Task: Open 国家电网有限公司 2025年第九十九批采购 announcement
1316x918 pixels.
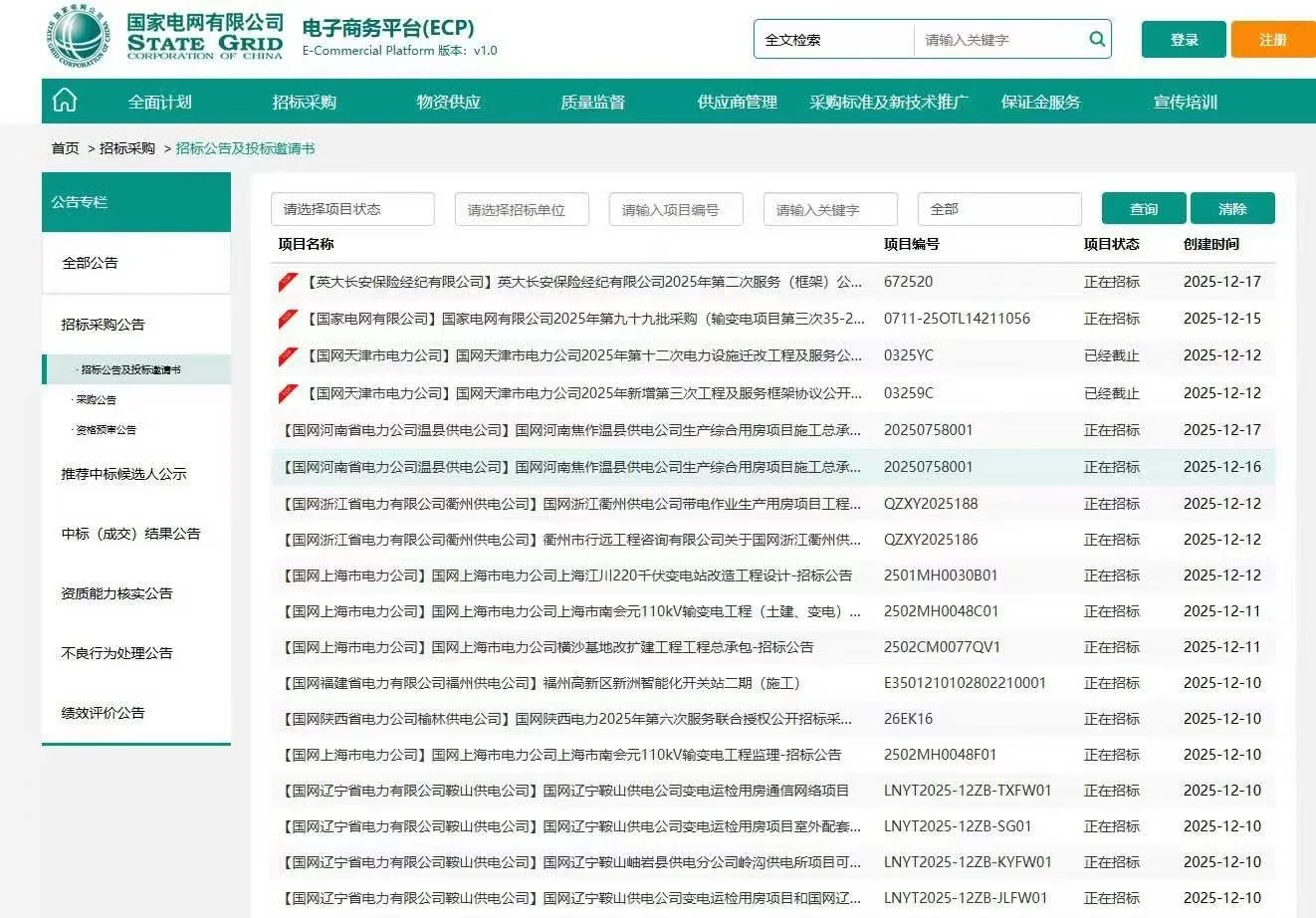Action: (x=585, y=319)
